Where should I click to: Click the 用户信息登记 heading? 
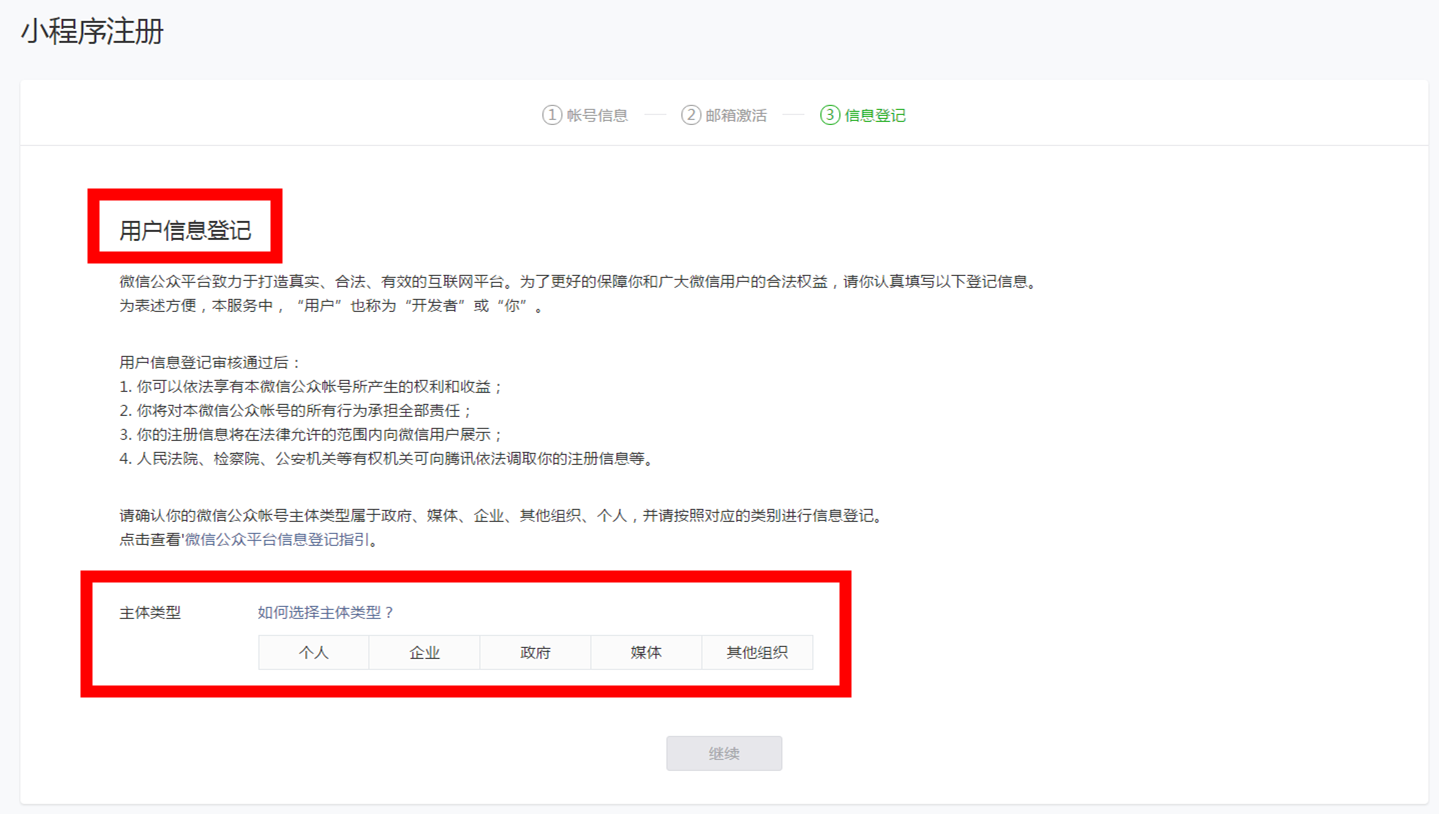click(185, 231)
